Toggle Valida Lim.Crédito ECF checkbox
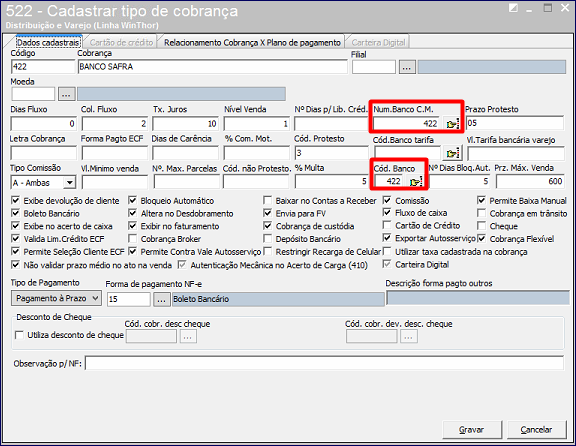This screenshot has height=446, width=576. coord(15,239)
